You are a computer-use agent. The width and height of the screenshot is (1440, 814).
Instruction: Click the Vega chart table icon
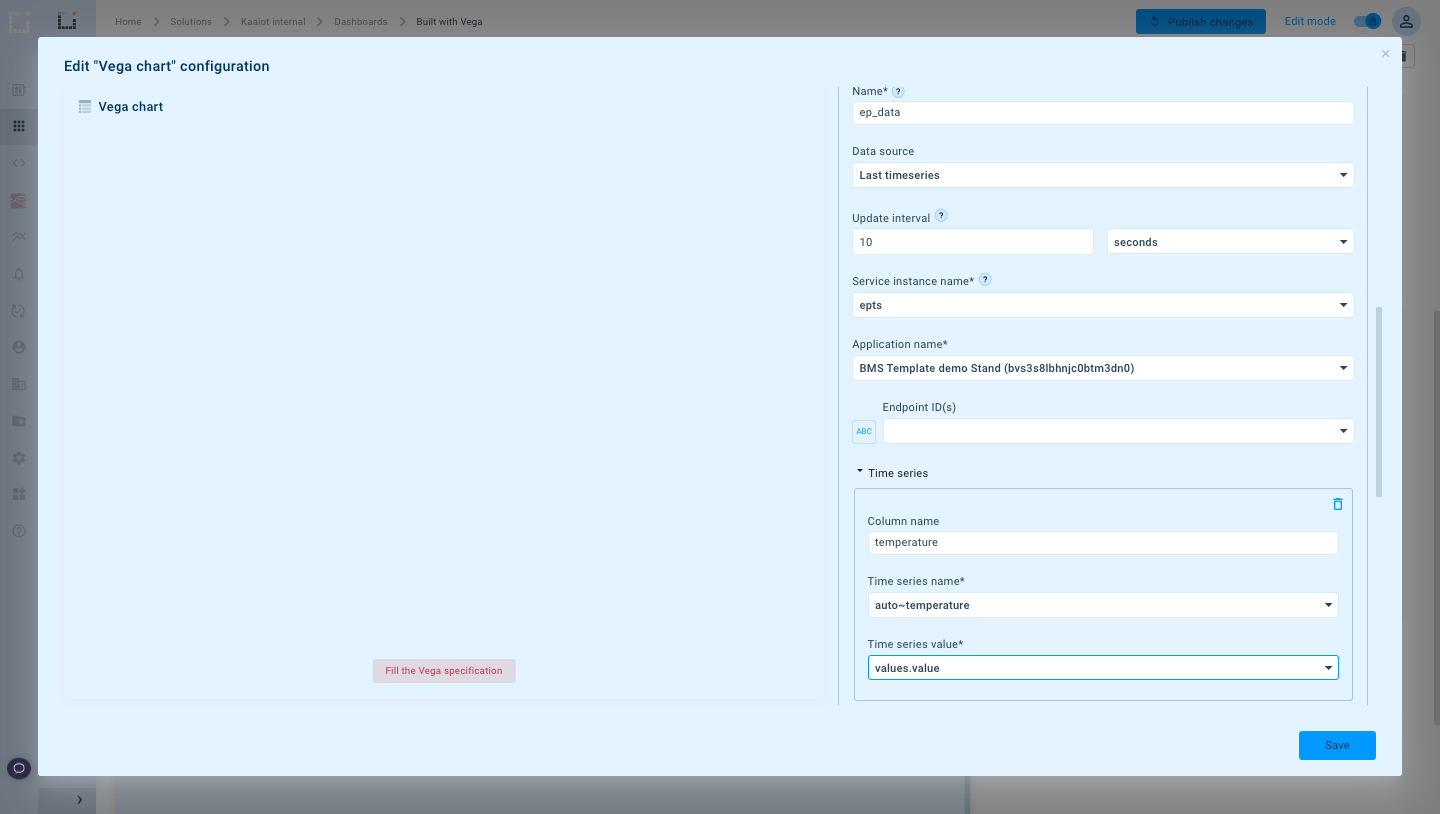tap(85, 107)
